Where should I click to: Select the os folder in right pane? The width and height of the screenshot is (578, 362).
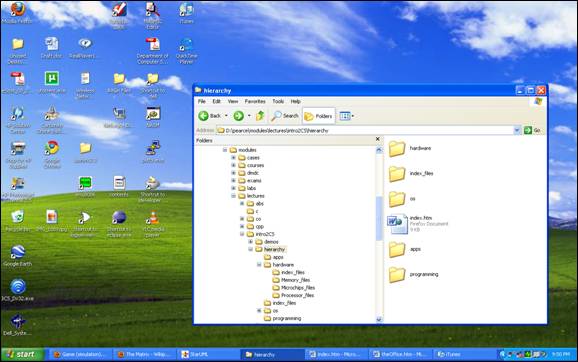click(402, 199)
